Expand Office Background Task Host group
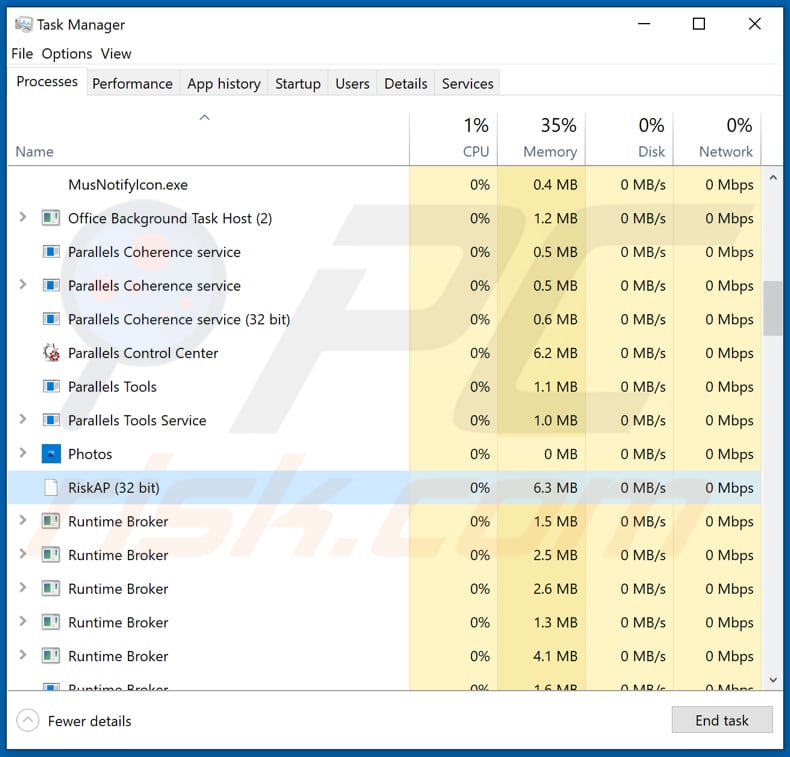 [x=23, y=217]
